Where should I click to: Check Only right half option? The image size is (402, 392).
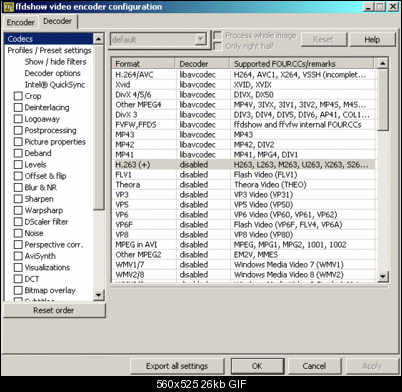pyautogui.click(x=218, y=46)
